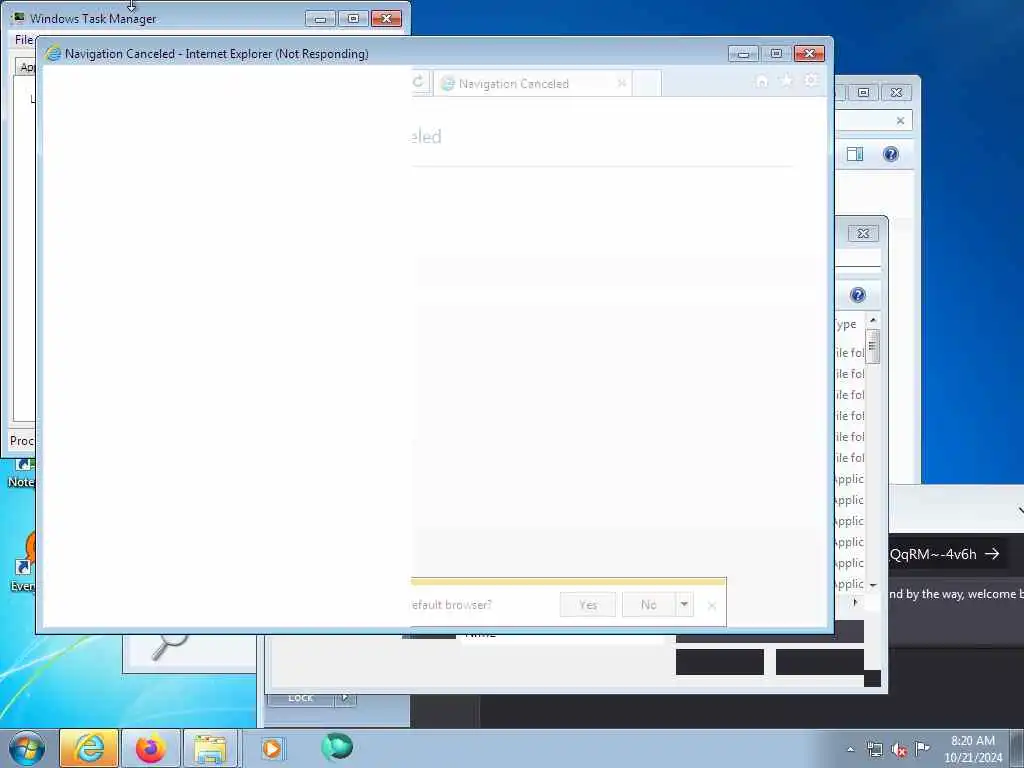Screen dimensions: 1024x768
Task: Click the scroll-down arrow in the file list
Action: 873,584
